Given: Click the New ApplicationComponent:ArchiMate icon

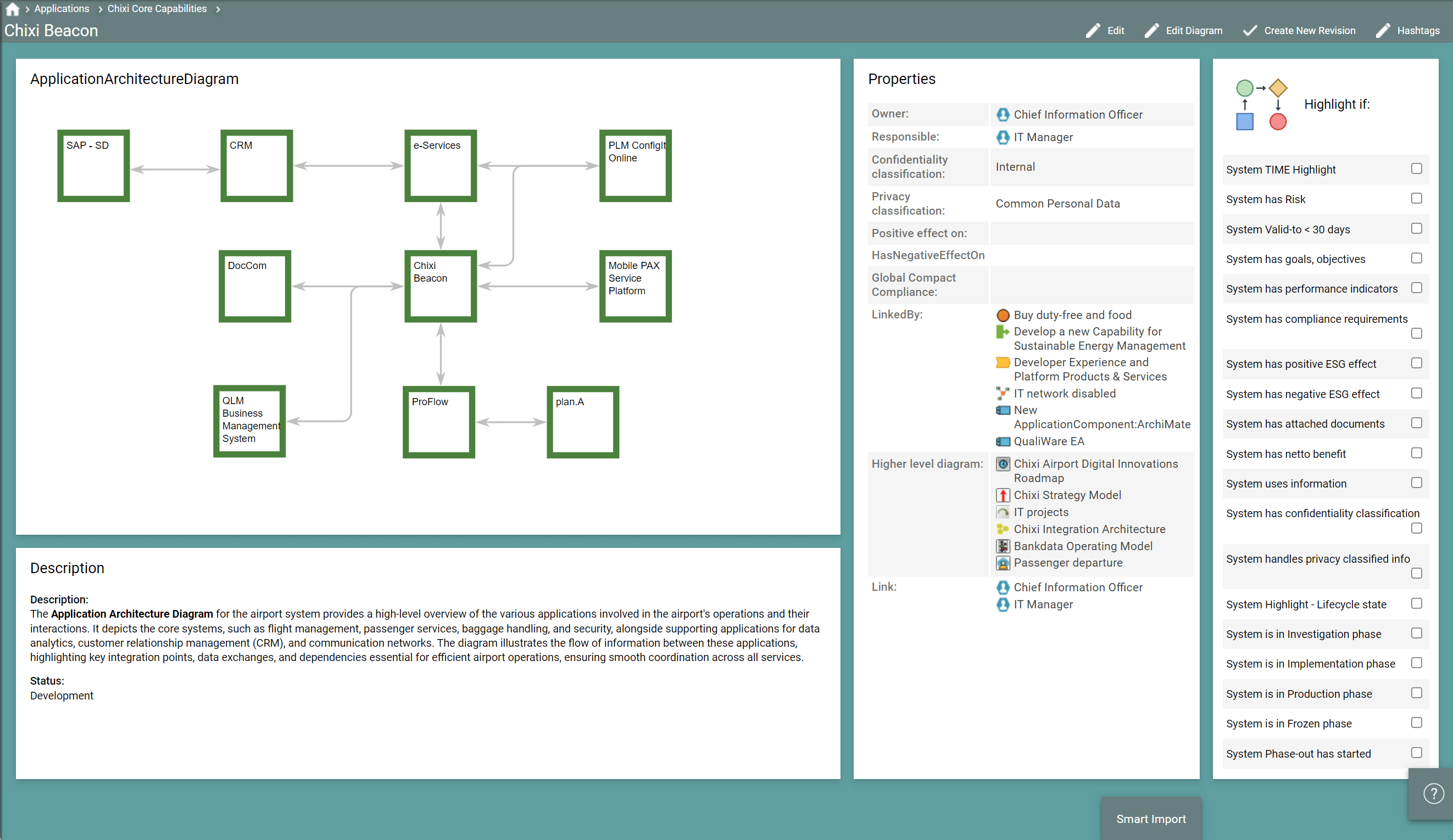Looking at the screenshot, I should point(1003,410).
